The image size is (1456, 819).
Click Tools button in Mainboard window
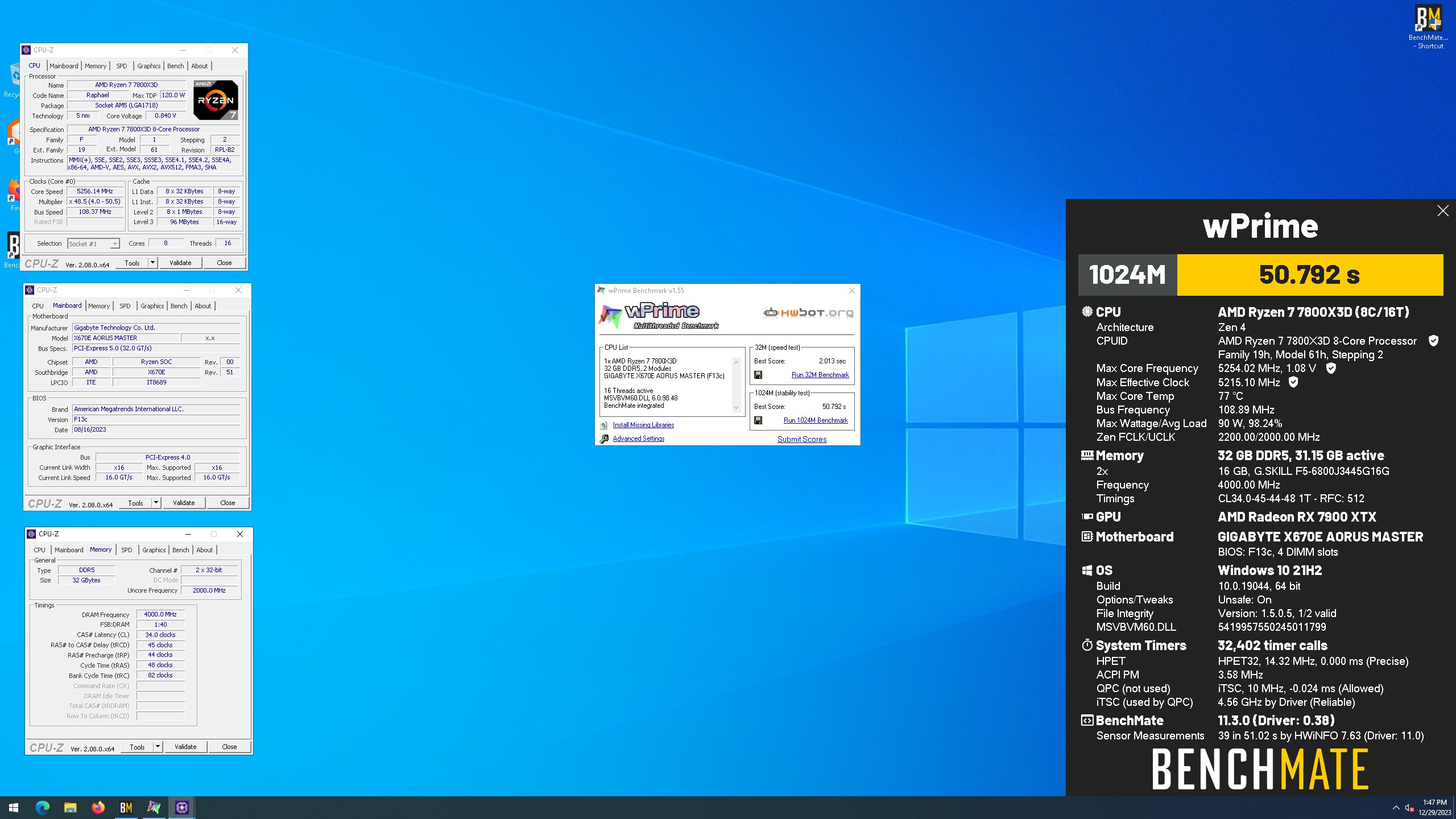[135, 503]
